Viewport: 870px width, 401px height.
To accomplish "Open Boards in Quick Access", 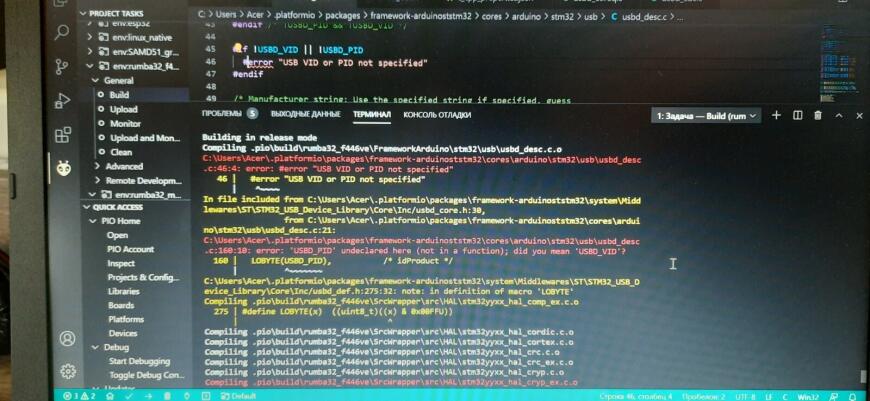I will [x=121, y=305].
